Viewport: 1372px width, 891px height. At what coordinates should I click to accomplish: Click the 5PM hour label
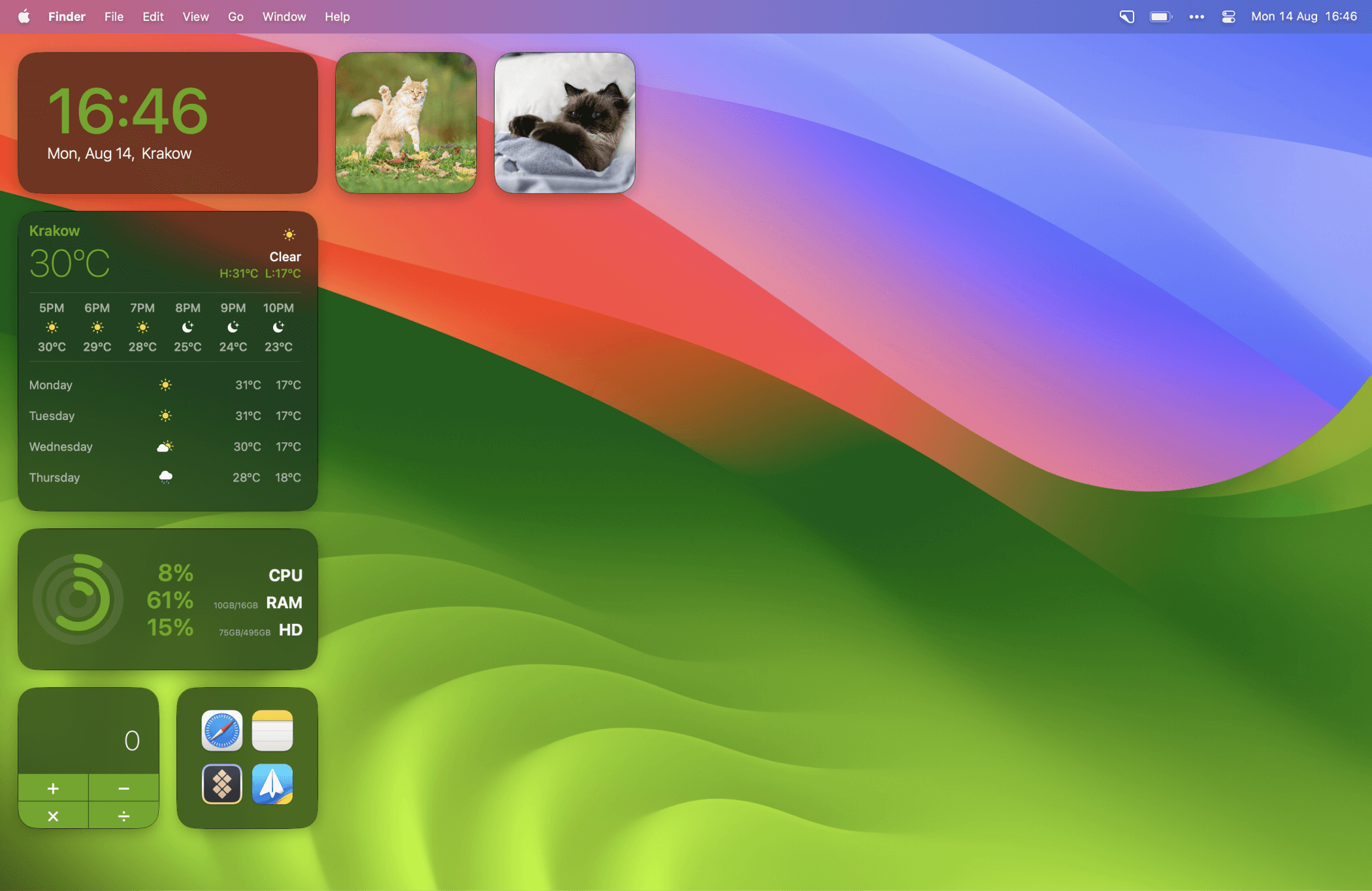pyautogui.click(x=52, y=308)
